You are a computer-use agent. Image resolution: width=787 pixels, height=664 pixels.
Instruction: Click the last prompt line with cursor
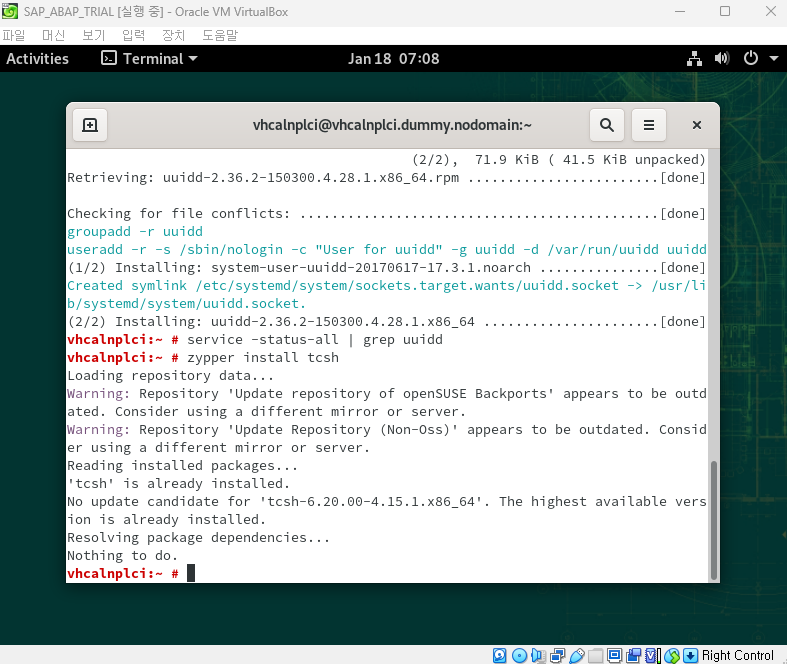tap(131, 573)
